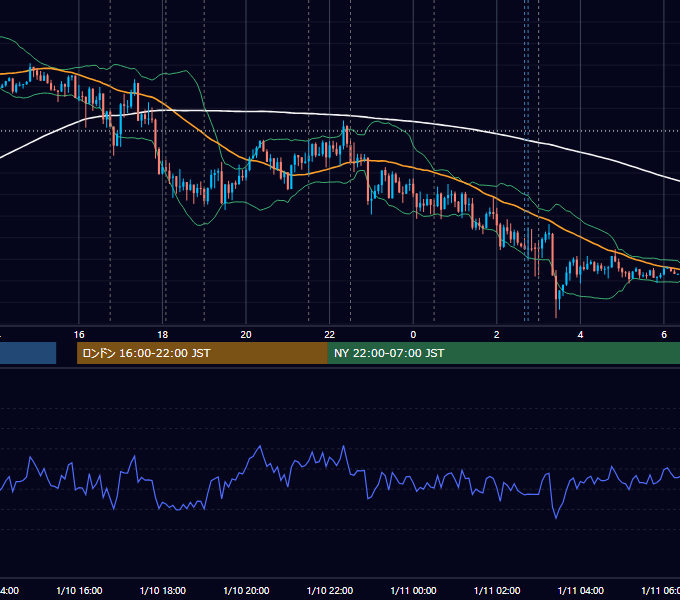Click the 1/11 02:00 label on the bottom time axis

[497, 590]
